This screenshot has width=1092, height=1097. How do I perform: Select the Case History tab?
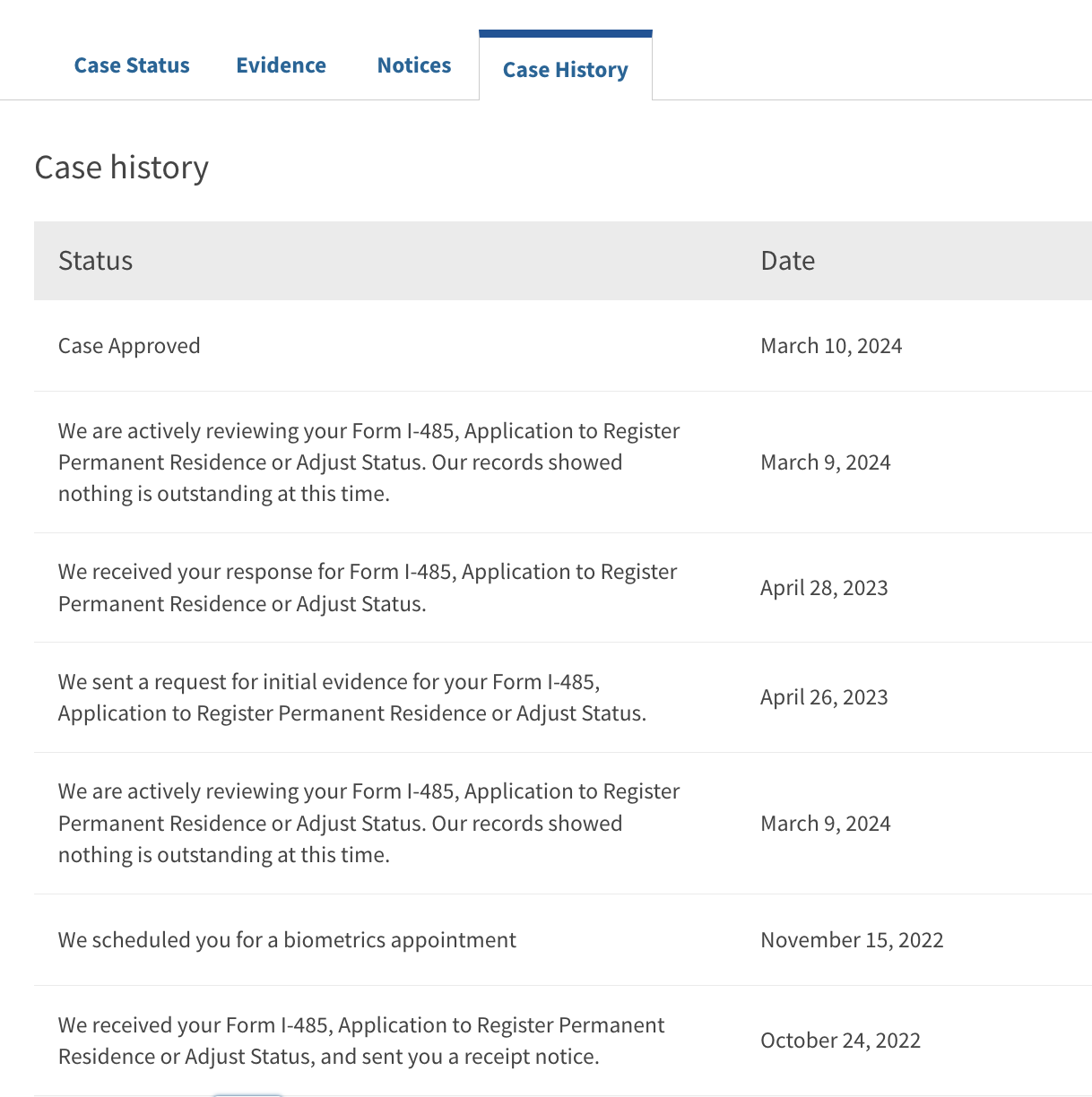coord(566,70)
